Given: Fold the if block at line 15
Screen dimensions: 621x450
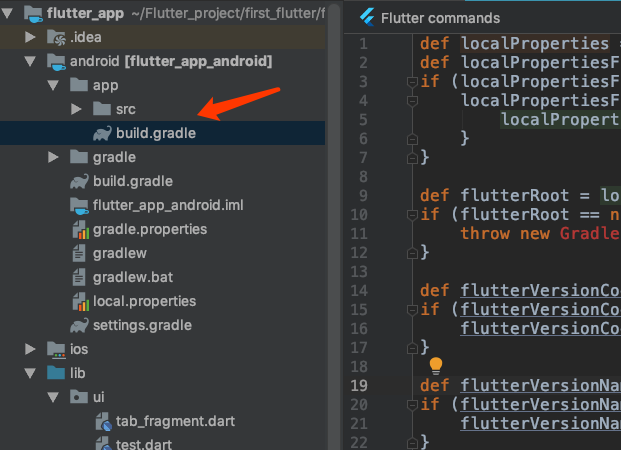Looking at the screenshot, I should tap(412, 310).
